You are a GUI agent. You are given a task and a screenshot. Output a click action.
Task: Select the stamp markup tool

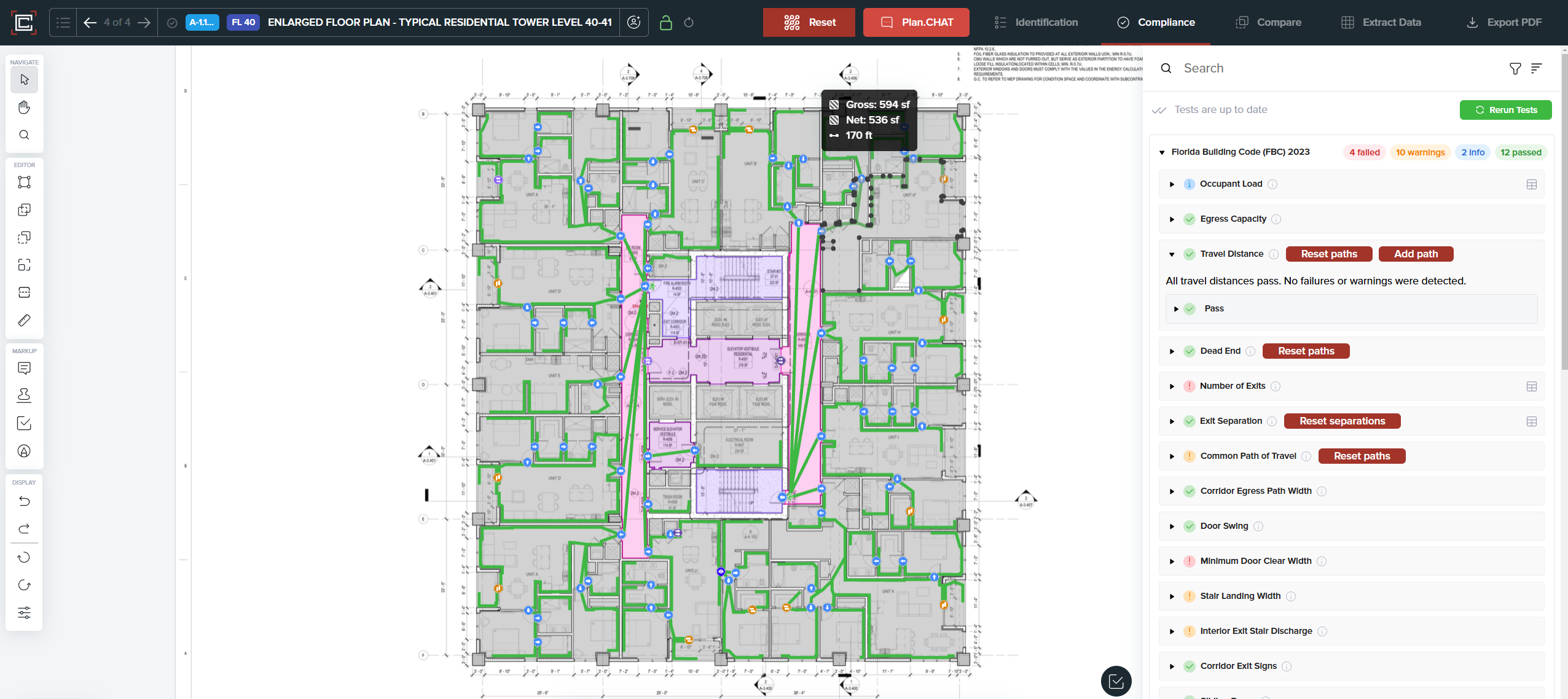(x=24, y=395)
